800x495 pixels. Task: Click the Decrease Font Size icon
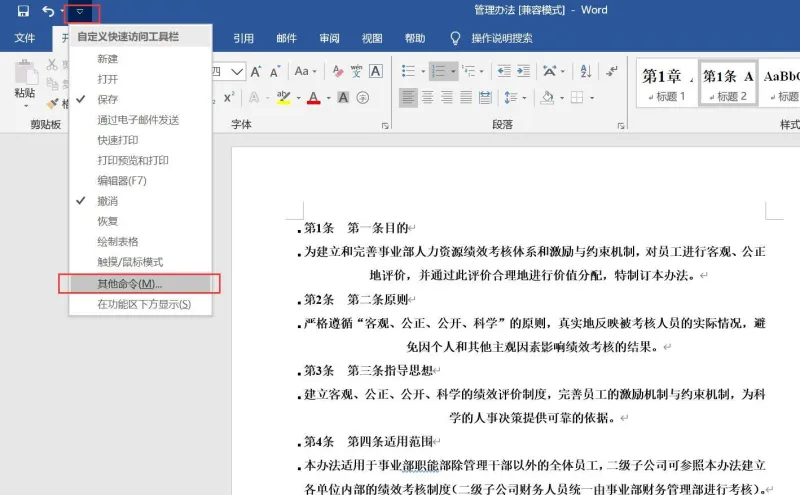[x=275, y=71]
